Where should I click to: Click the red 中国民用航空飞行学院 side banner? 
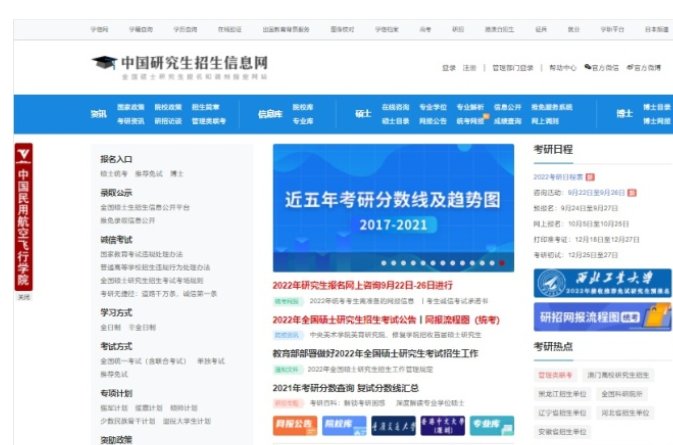[24, 217]
